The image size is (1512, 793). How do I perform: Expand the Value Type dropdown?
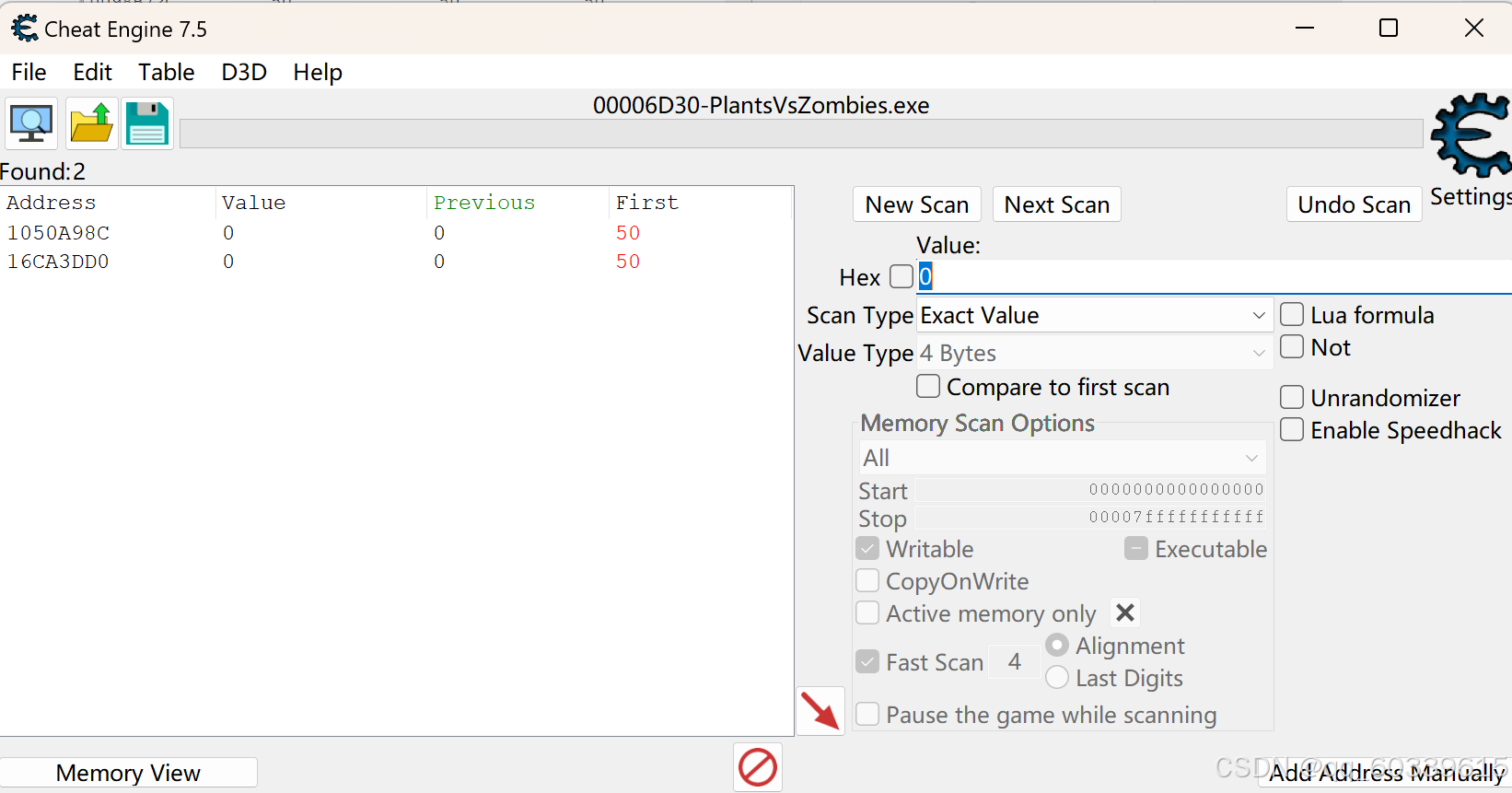(x=1095, y=353)
